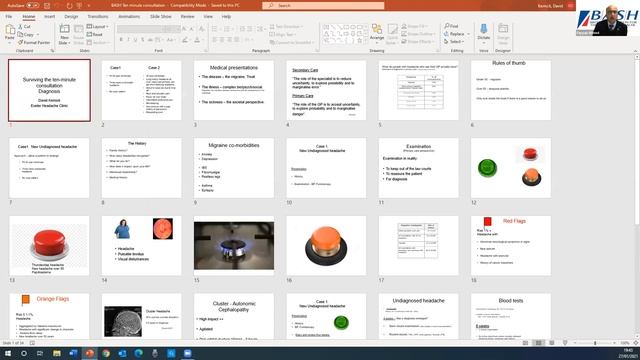Start slideshow from beginning icon in title bar
The image size is (640, 360).
click(79, 6)
